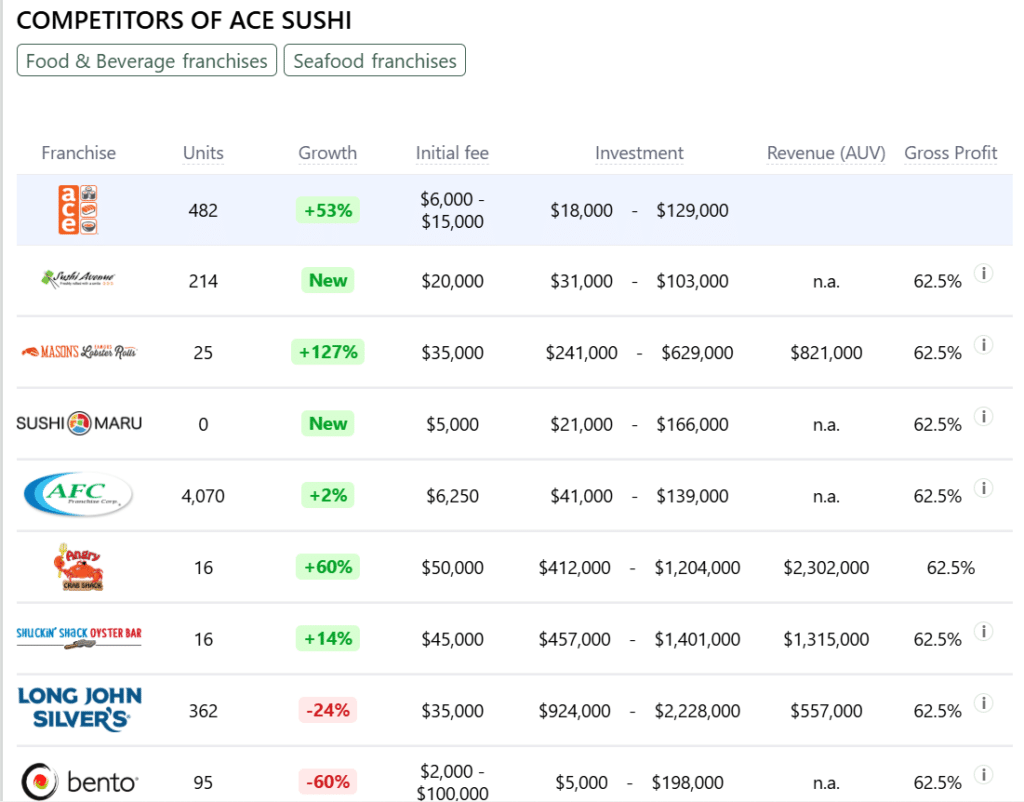Click the Growth column header
This screenshot has width=1024, height=802.
[328, 153]
